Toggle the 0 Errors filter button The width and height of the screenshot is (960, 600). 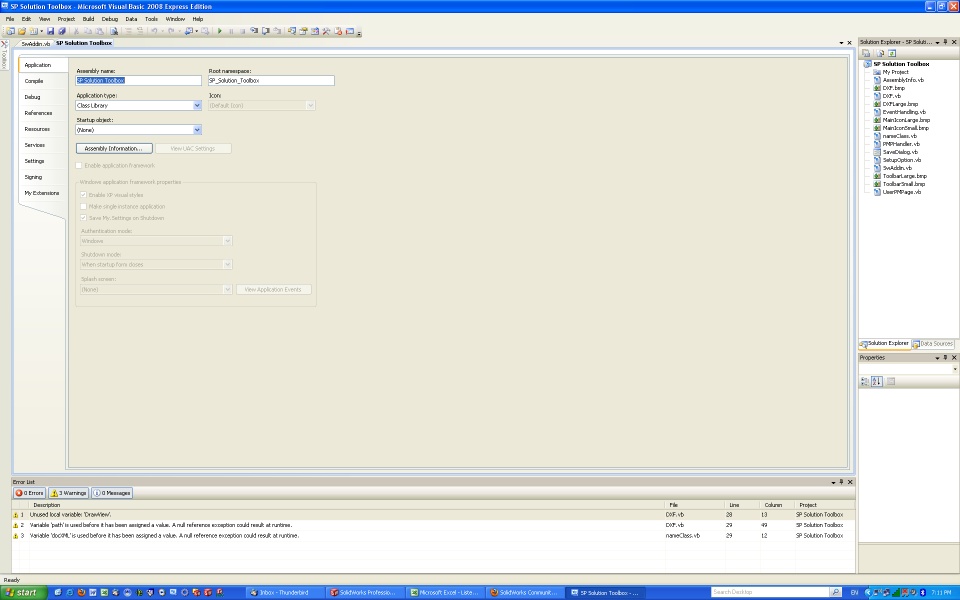[29, 493]
